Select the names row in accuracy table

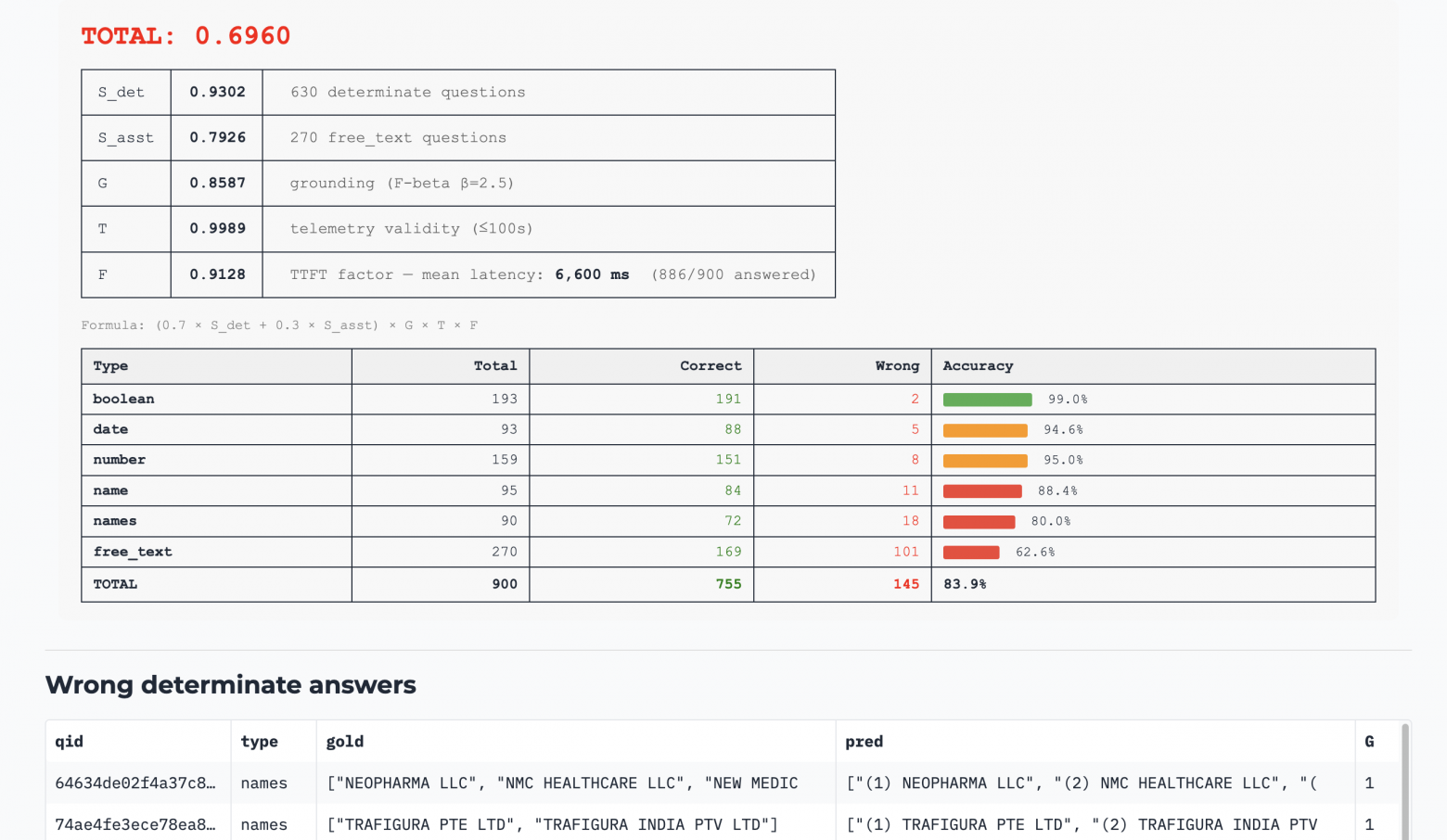tap(728, 521)
